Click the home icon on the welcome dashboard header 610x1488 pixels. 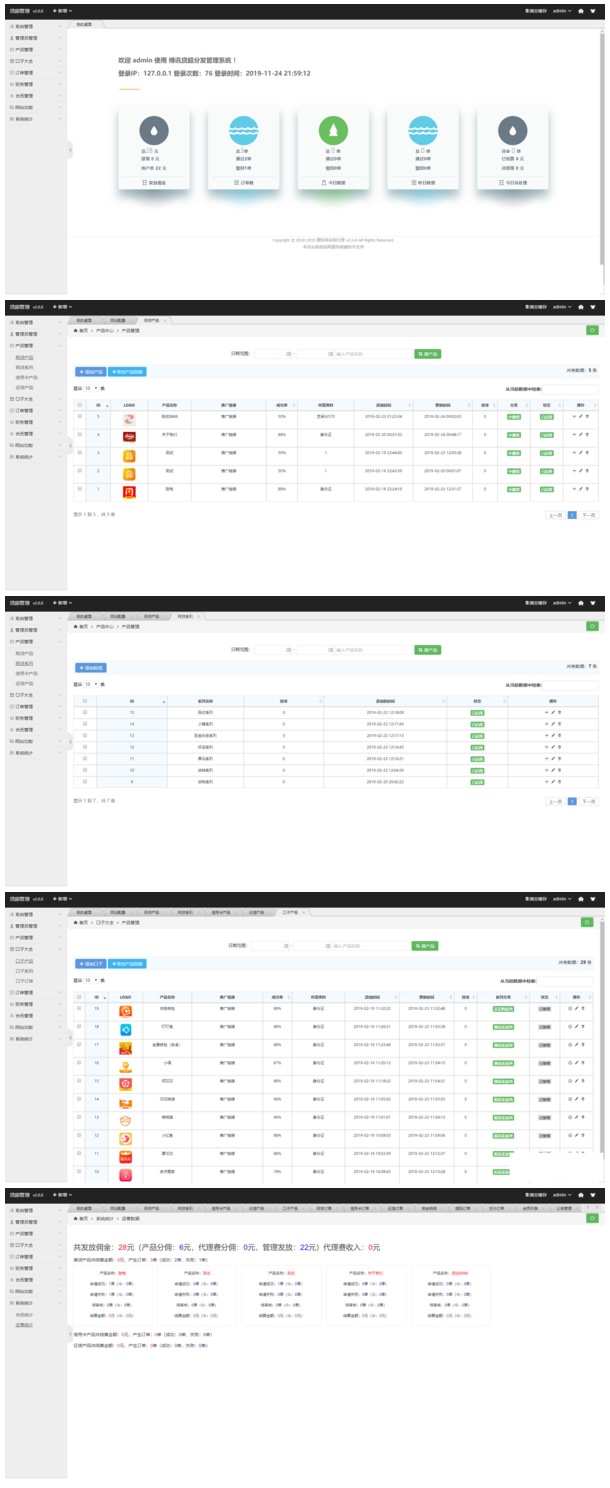tap(581, 12)
